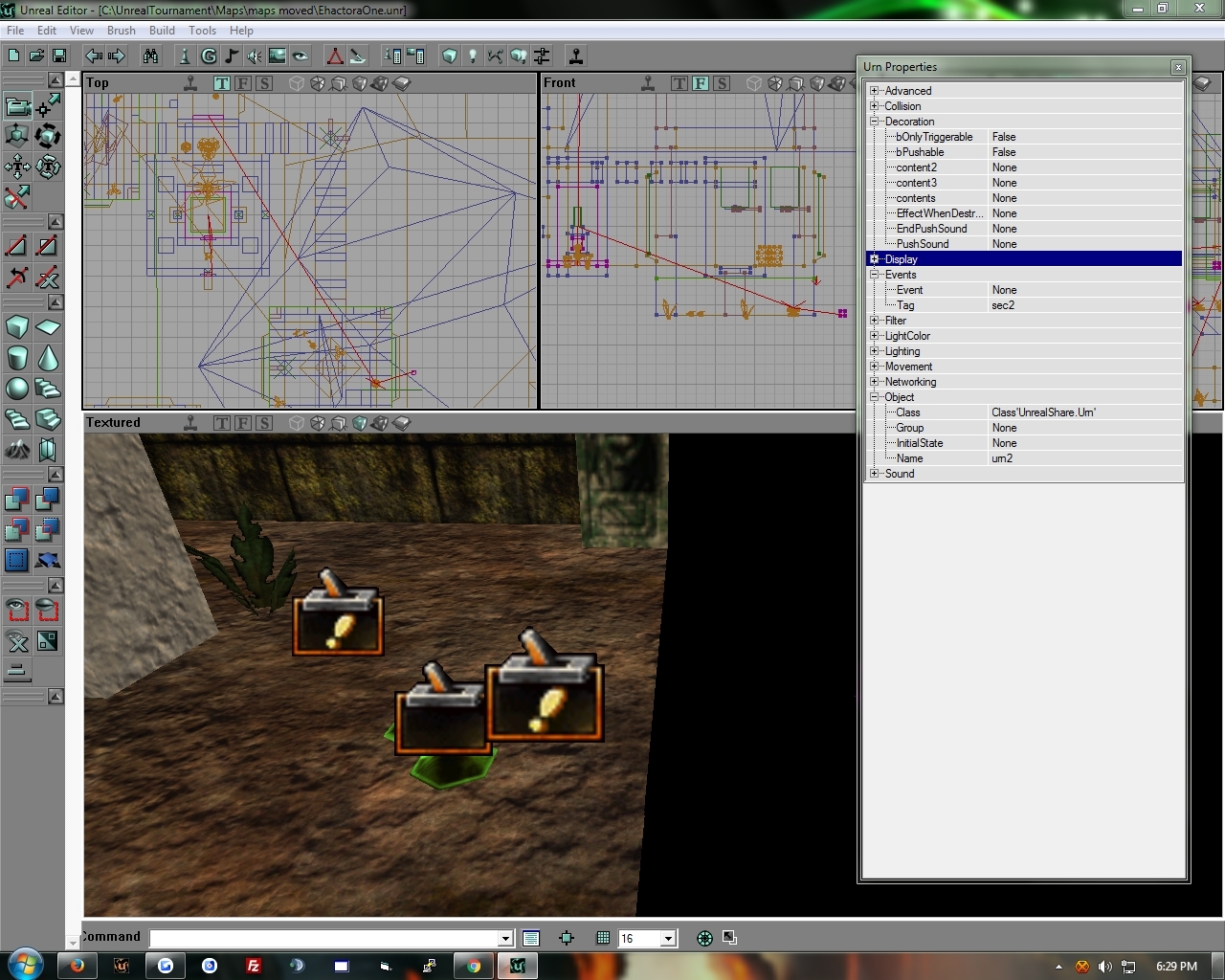This screenshot has width=1225, height=980.
Task: Expand the Collision properties category
Action: [874, 106]
